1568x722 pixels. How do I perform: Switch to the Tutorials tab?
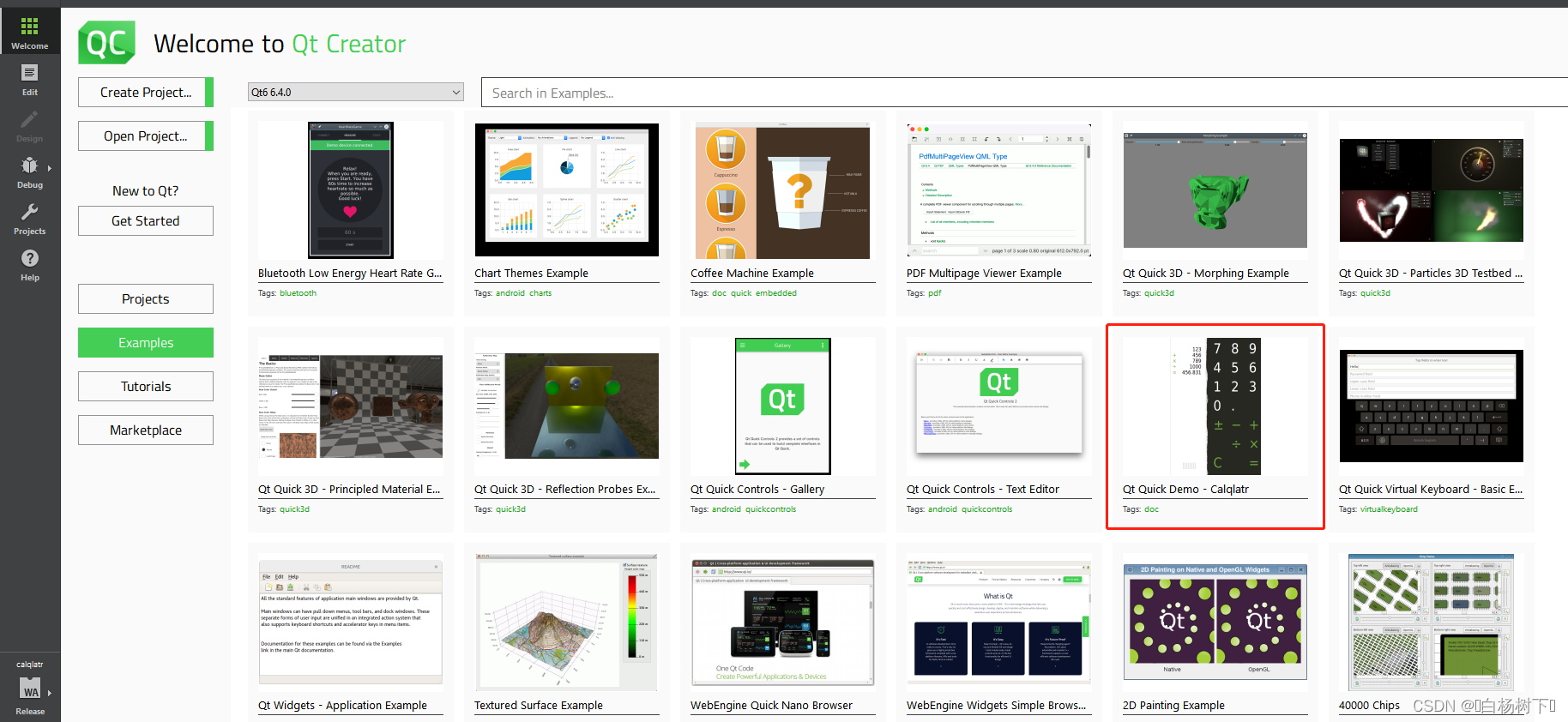[x=146, y=386]
